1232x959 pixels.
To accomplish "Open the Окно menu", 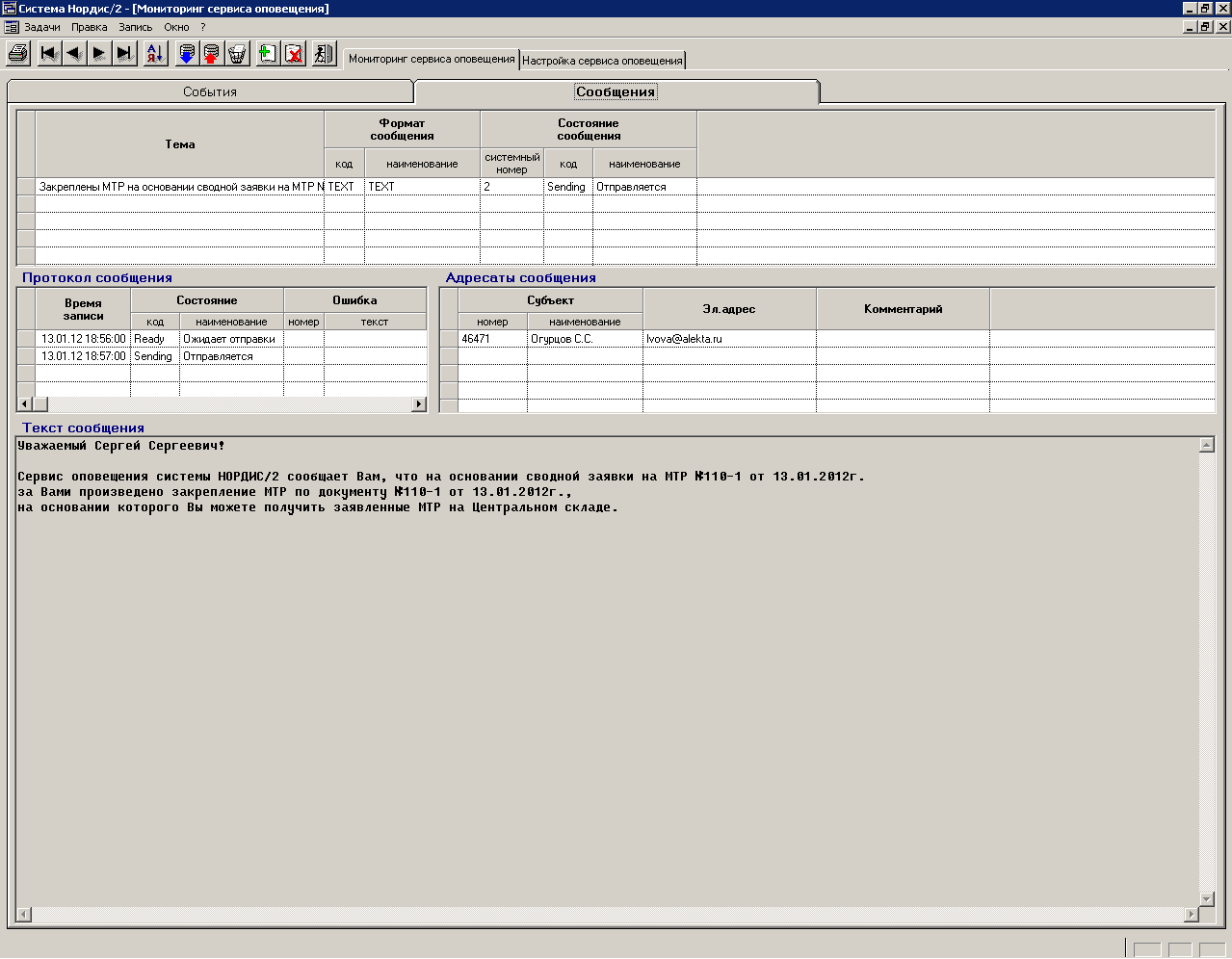I will 176,27.
